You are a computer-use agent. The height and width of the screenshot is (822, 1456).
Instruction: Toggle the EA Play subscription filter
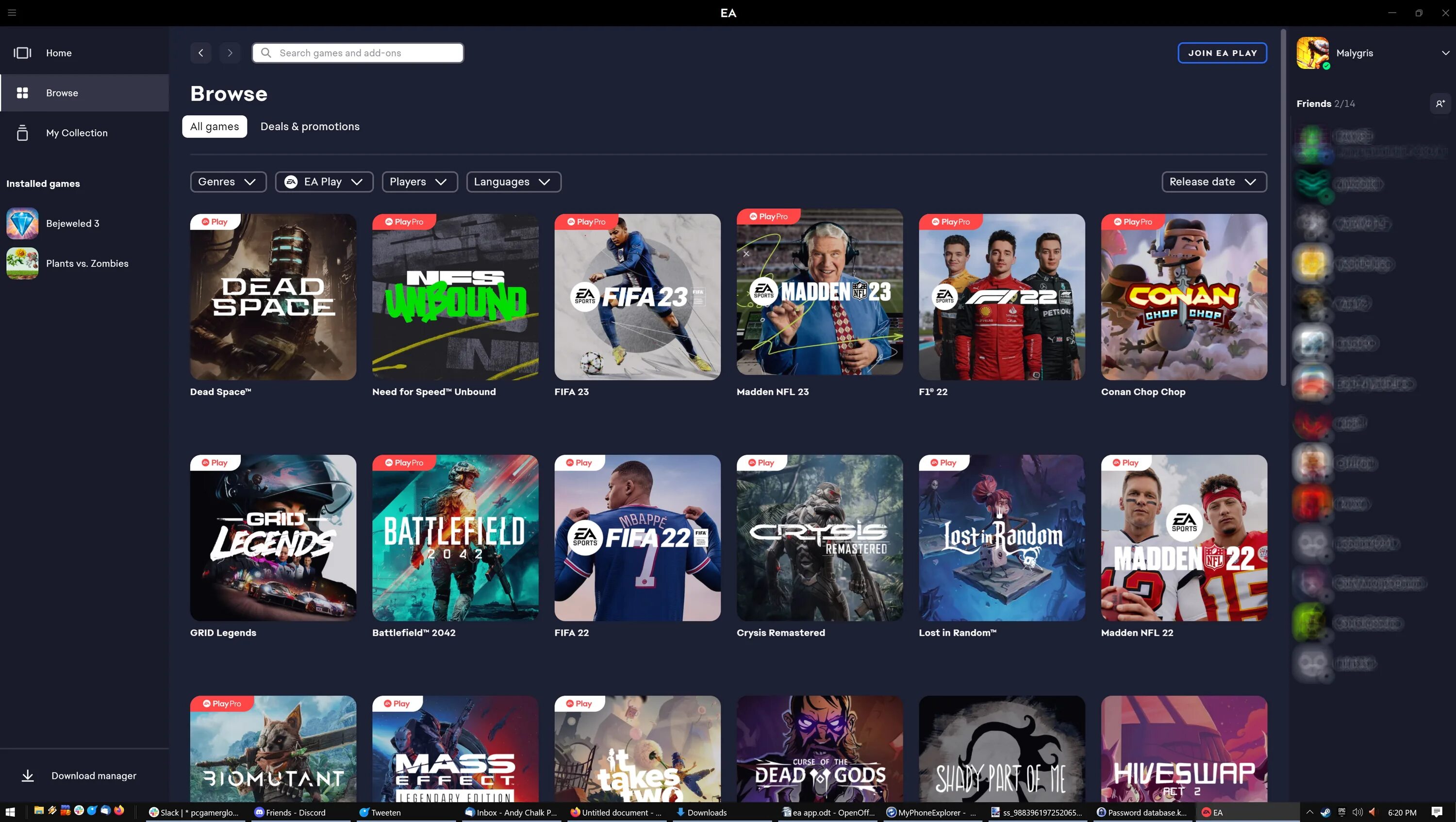[324, 181]
